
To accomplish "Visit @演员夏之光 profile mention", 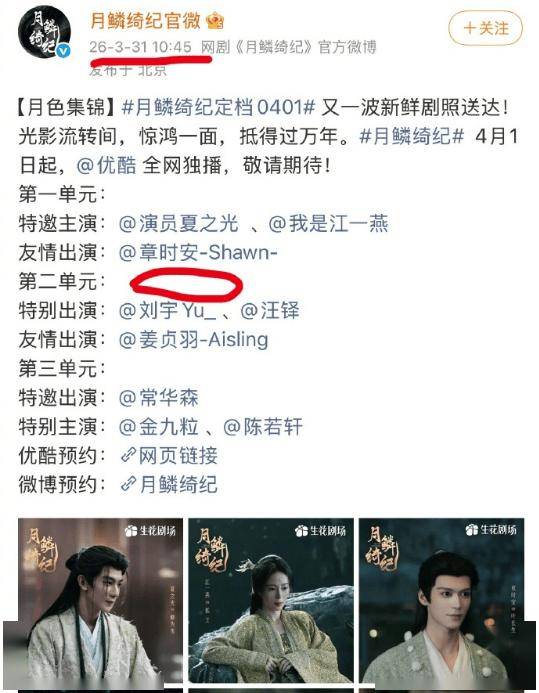I will point(179,224).
